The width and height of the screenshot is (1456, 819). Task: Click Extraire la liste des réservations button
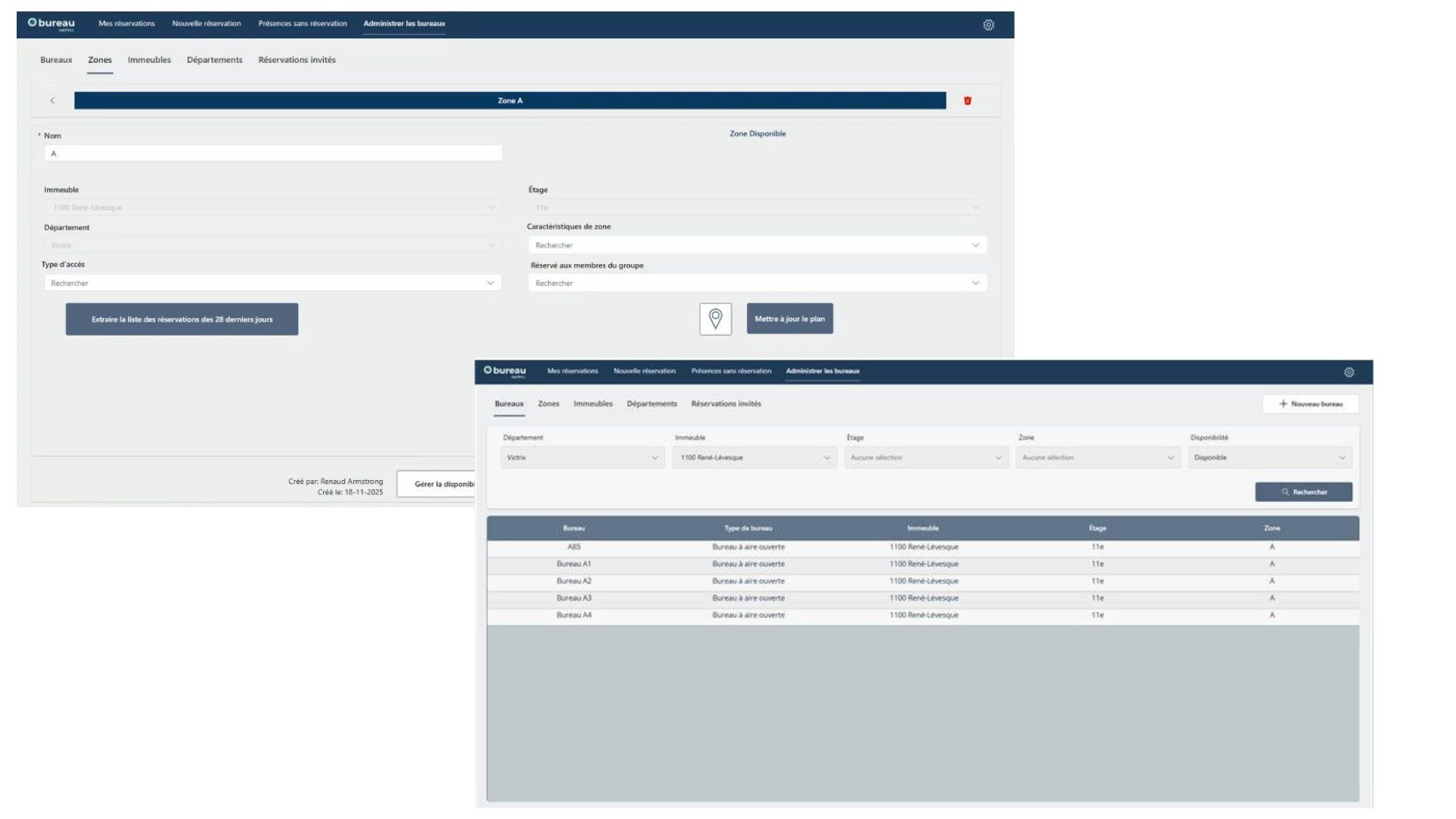click(x=181, y=318)
